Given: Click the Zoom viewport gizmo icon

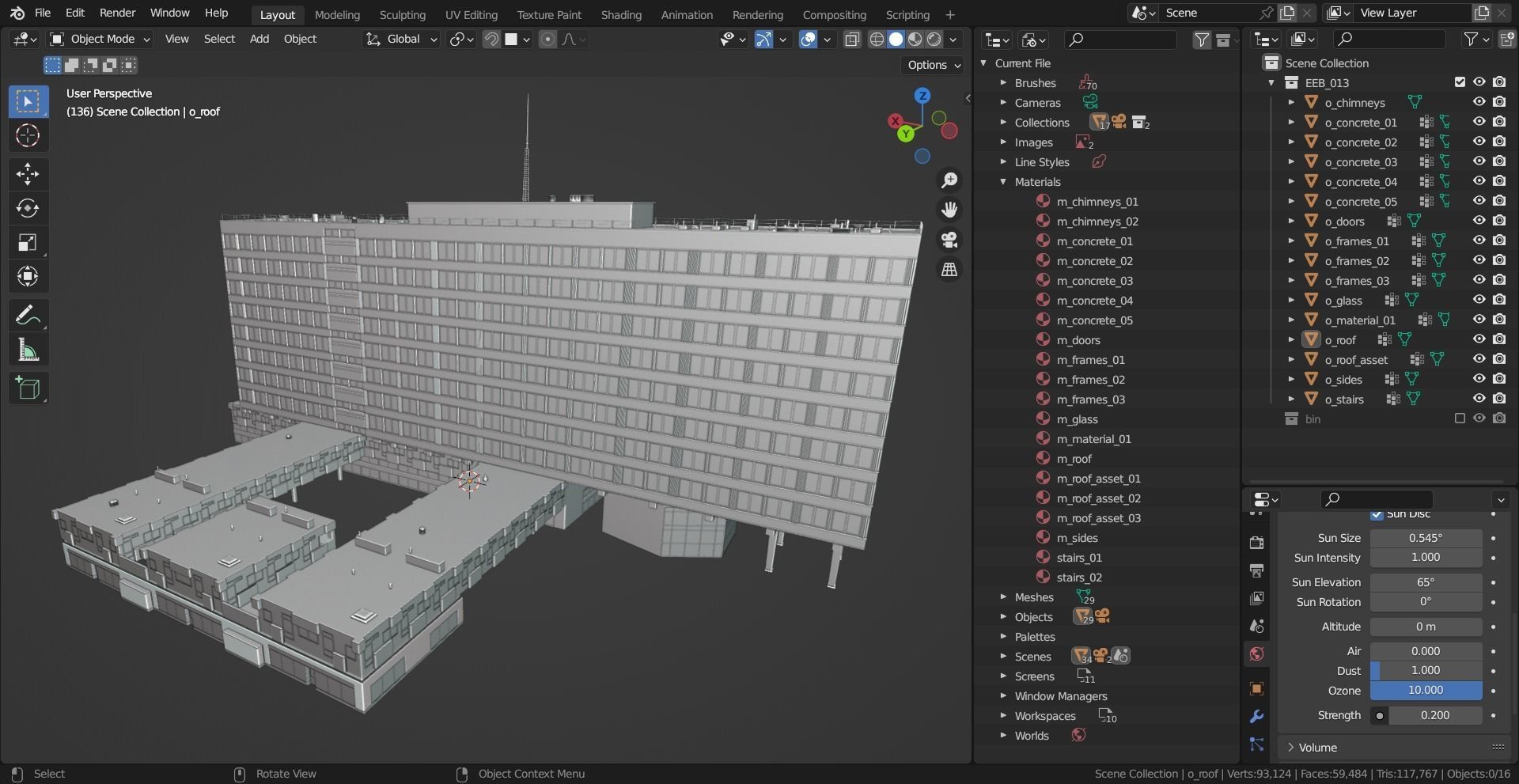Looking at the screenshot, I should [x=949, y=180].
